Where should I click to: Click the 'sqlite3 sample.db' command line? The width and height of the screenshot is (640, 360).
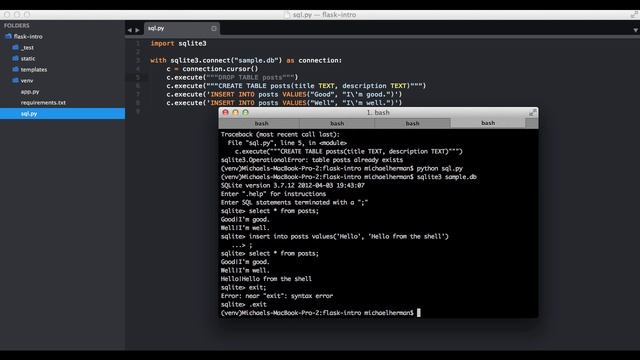click(349, 177)
